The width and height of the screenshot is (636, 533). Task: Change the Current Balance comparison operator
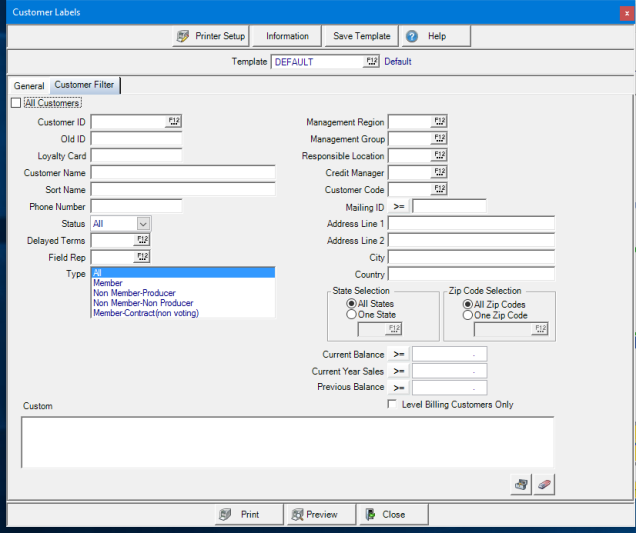[399, 354]
